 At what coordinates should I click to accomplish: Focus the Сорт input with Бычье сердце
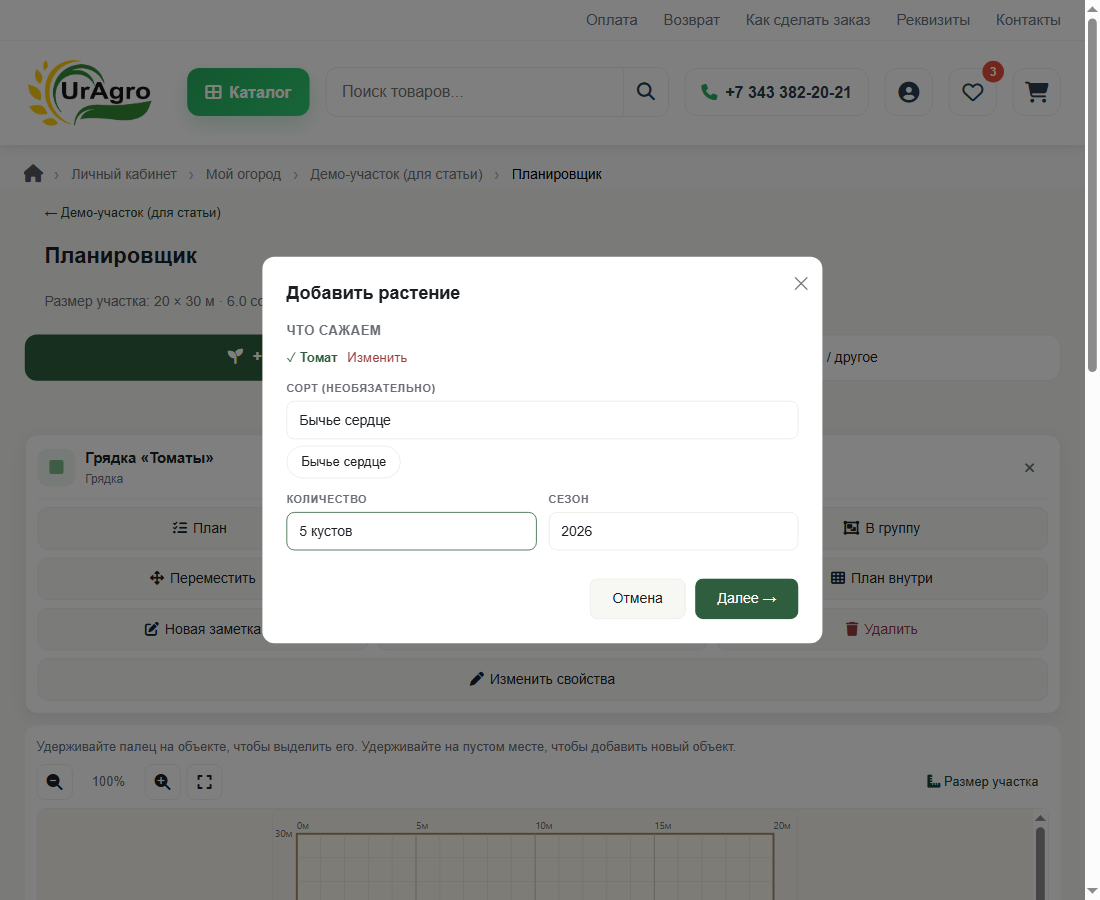542,420
